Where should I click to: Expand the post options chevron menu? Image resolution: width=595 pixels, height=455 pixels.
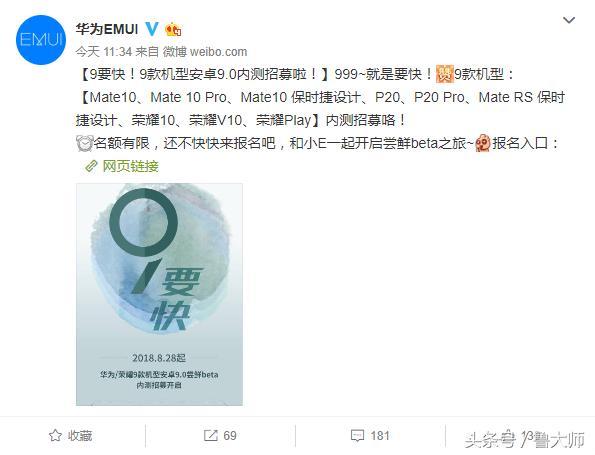click(568, 20)
